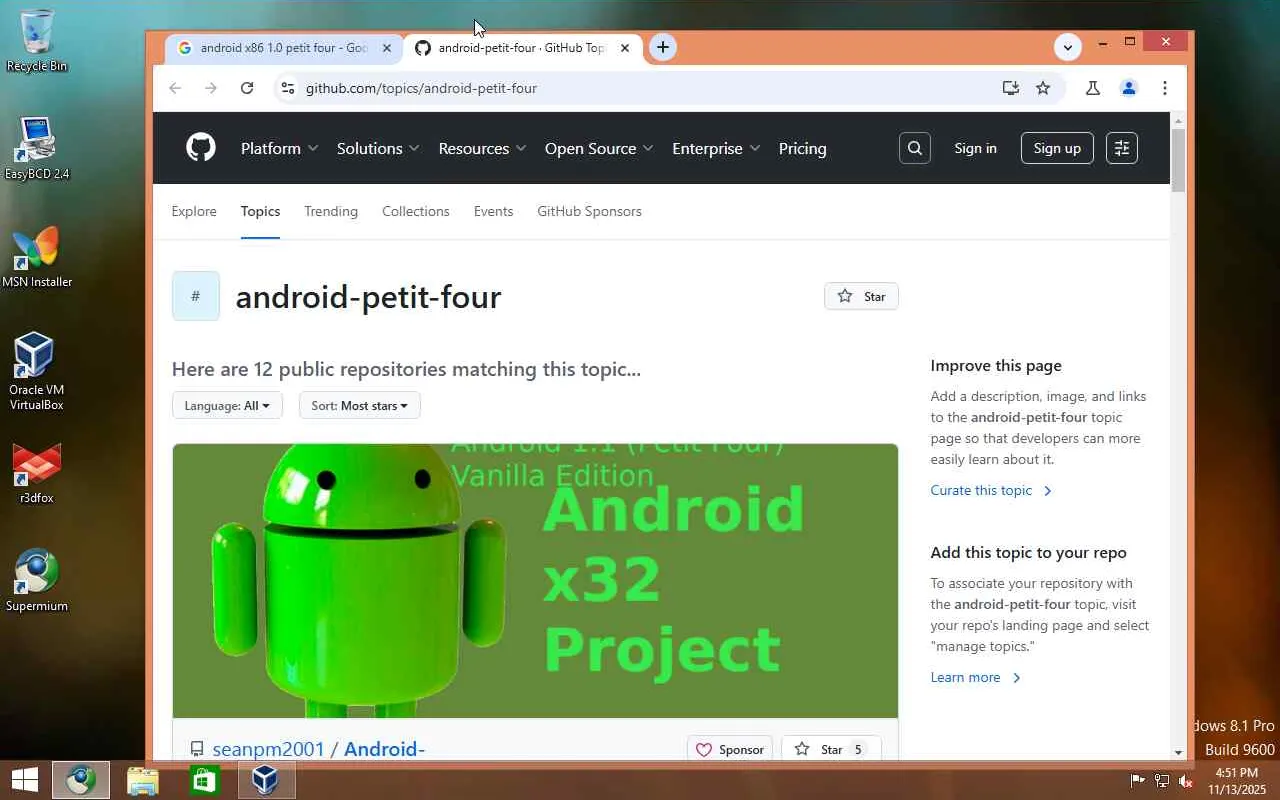Screen dimensions: 1280x800
Task: Open the Recycle Bin desktop icon
Action: (37, 41)
